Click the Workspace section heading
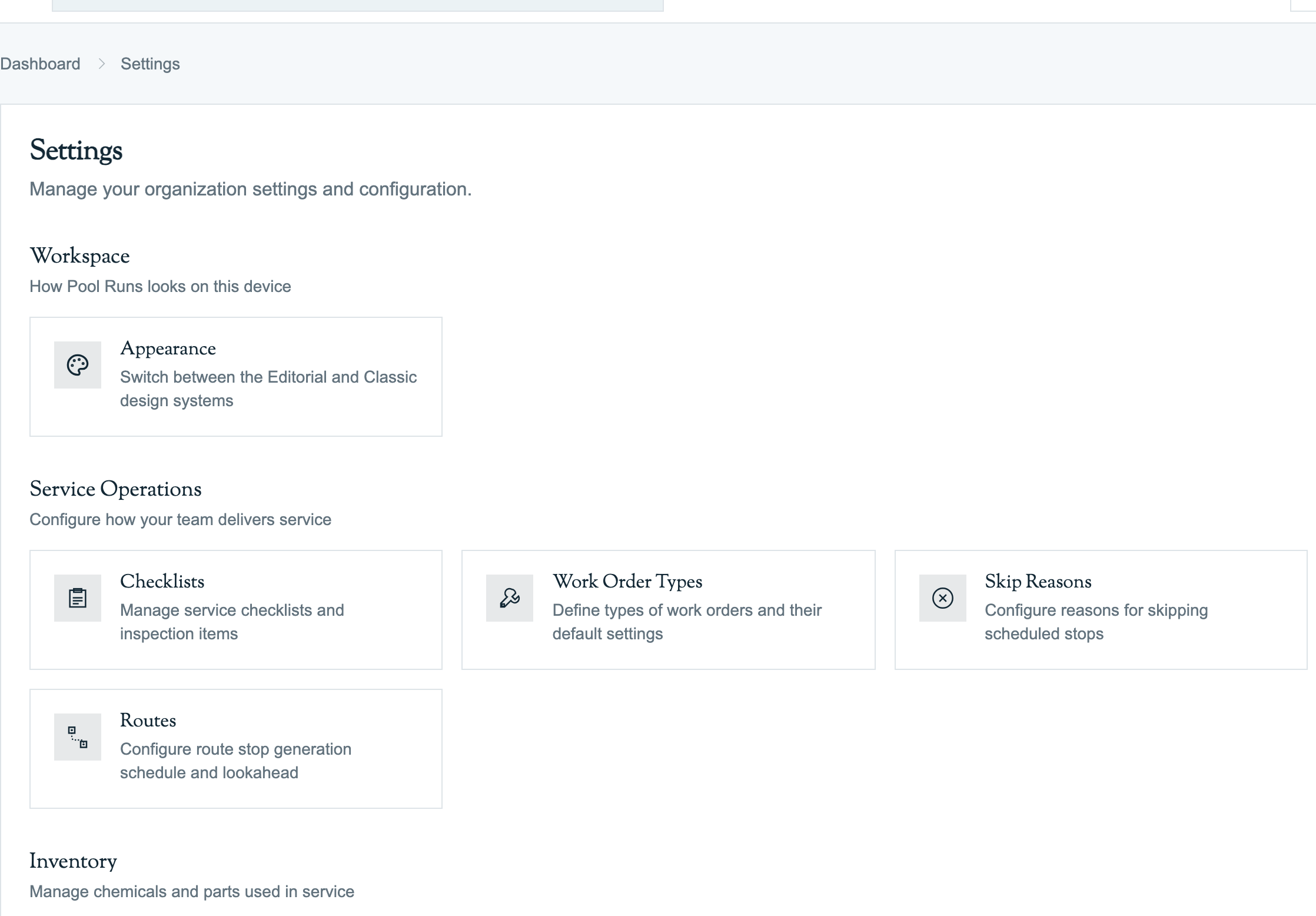The image size is (1316, 916). 80,256
